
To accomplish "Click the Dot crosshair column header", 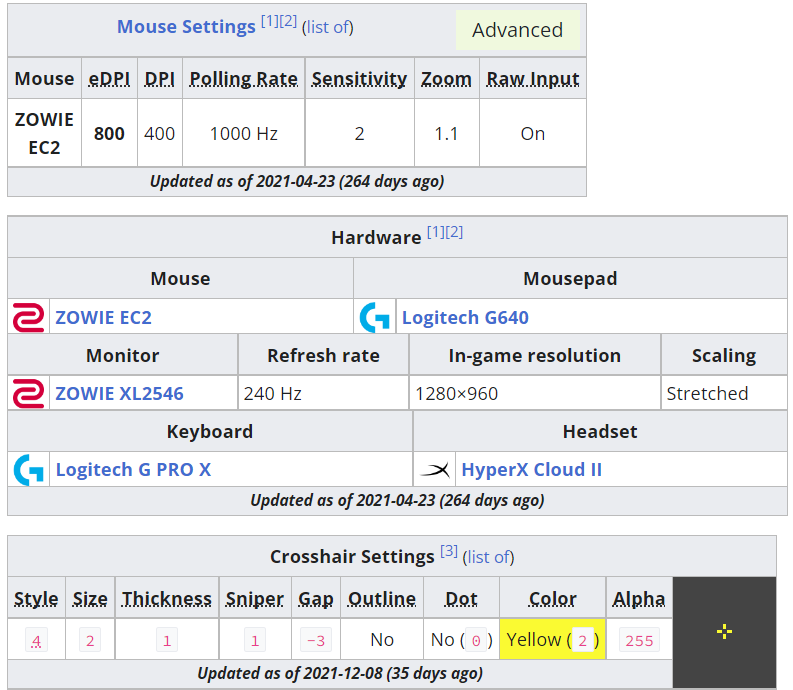I will [x=461, y=599].
